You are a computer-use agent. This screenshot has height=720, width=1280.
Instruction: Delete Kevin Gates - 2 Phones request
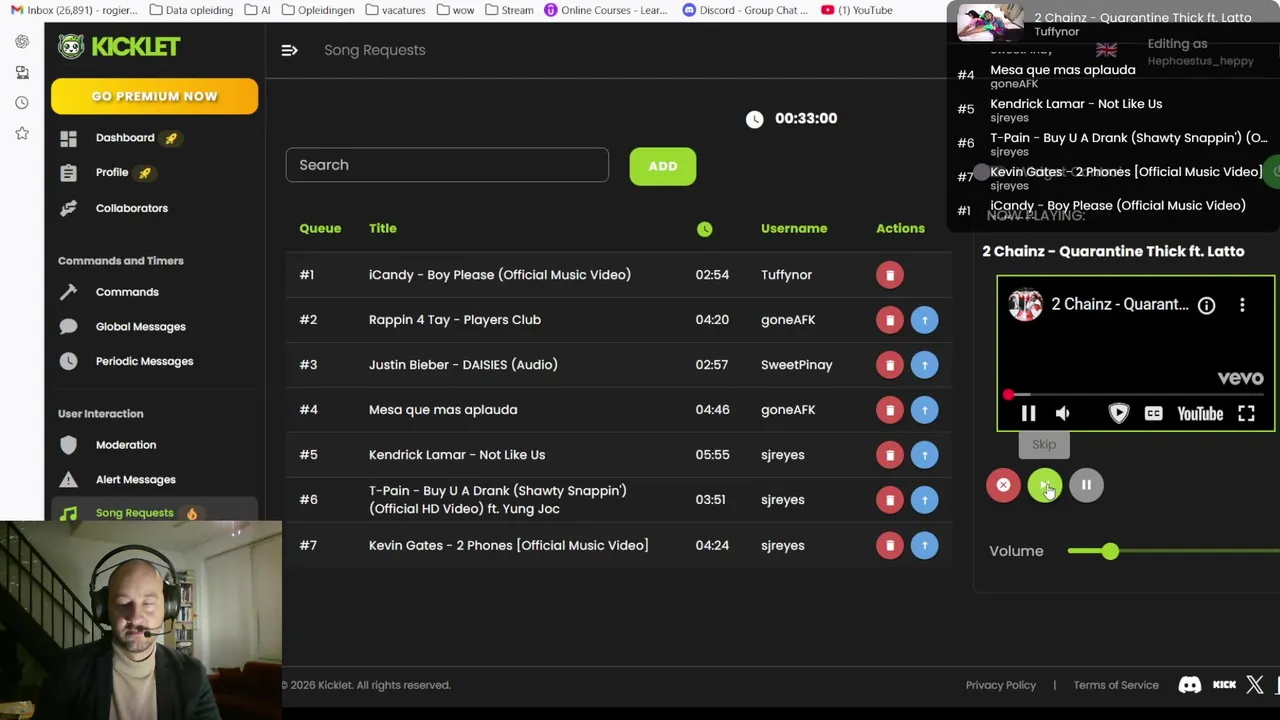(889, 546)
